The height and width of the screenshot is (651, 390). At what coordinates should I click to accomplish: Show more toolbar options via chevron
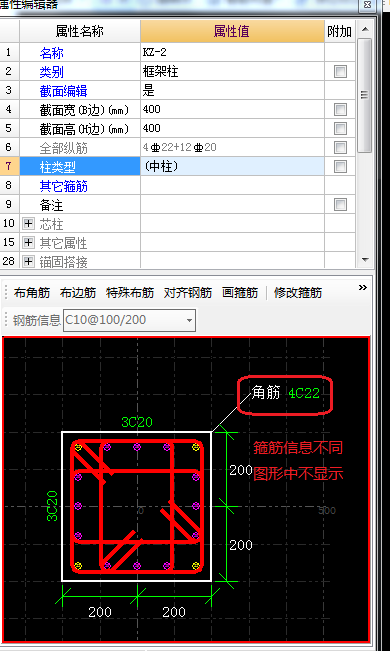(x=363, y=287)
